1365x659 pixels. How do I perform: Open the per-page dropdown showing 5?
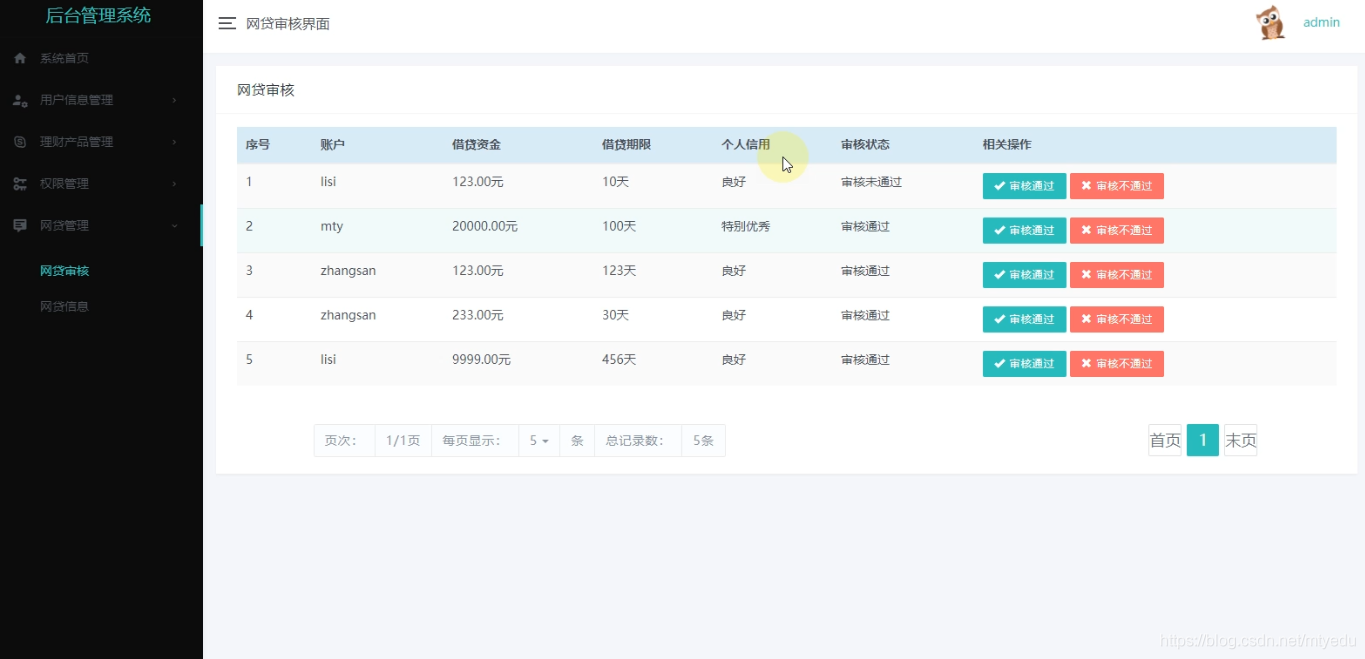pyautogui.click(x=538, y=440)
